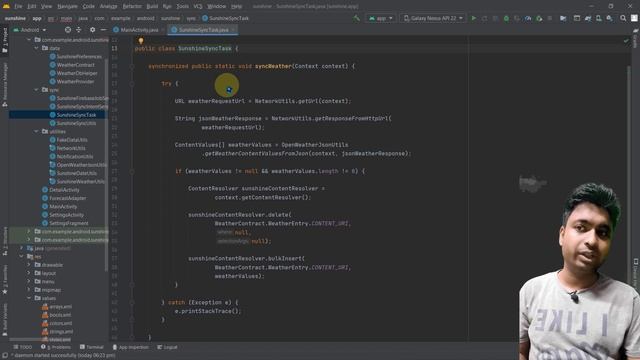
Task: Click SunshineSyncTask in breadcrumb bar
Action: tap(226, 18)
